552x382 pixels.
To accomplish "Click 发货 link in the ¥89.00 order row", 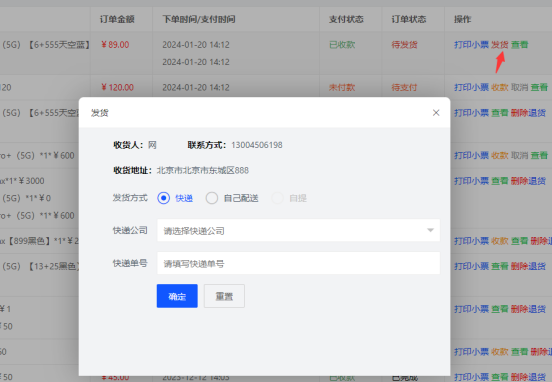I will point(500,45).
